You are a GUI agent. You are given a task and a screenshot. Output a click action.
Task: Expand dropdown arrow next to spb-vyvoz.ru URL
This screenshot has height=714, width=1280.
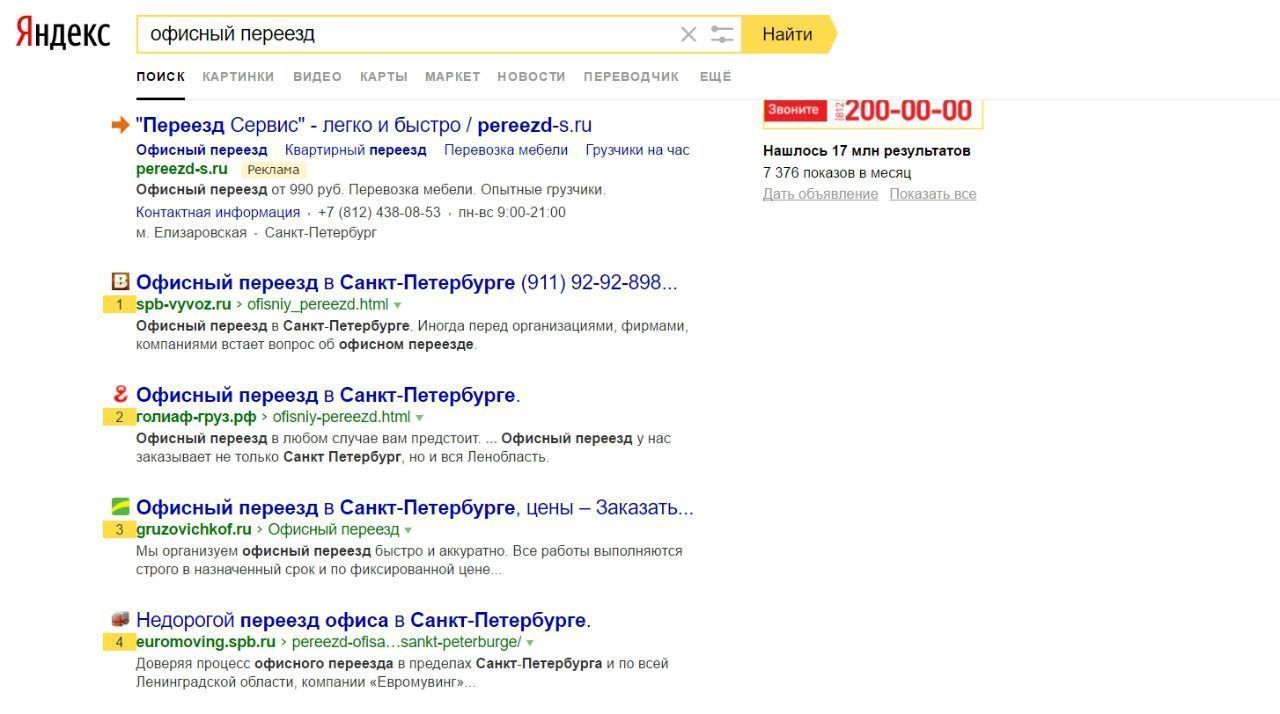click(398, 305)
